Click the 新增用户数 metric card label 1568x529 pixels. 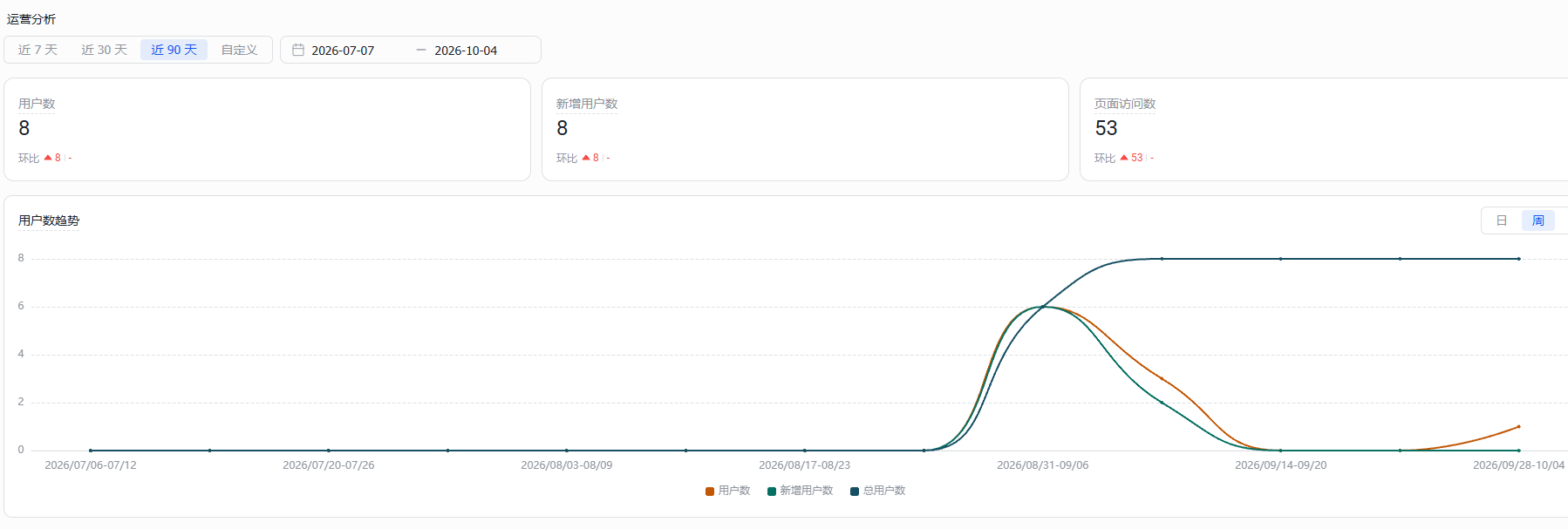coord(587,104)
